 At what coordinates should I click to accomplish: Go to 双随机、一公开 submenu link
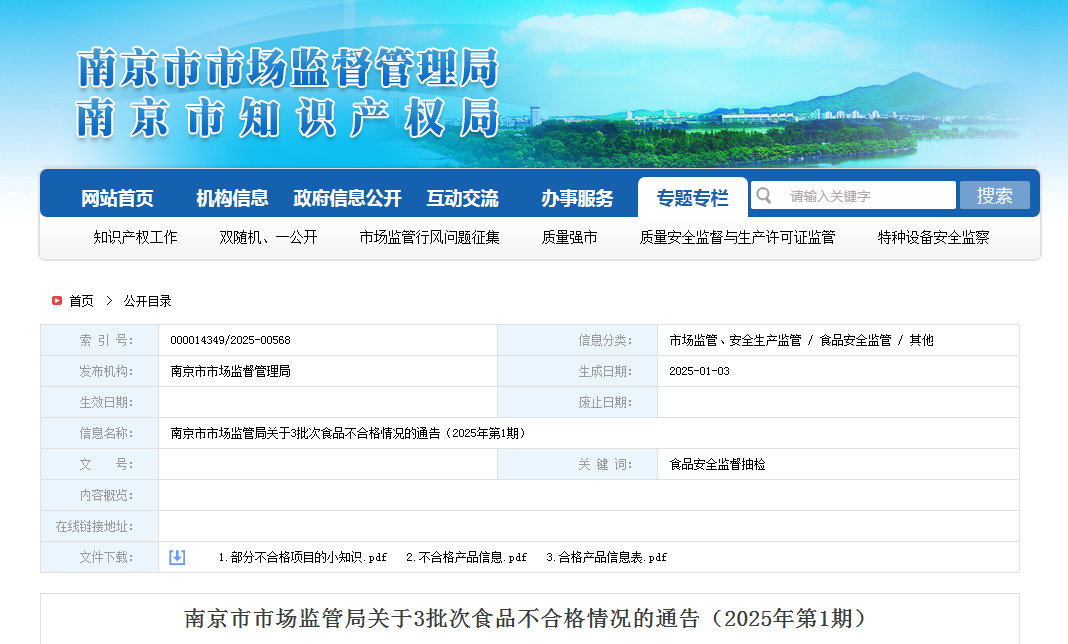268,237
